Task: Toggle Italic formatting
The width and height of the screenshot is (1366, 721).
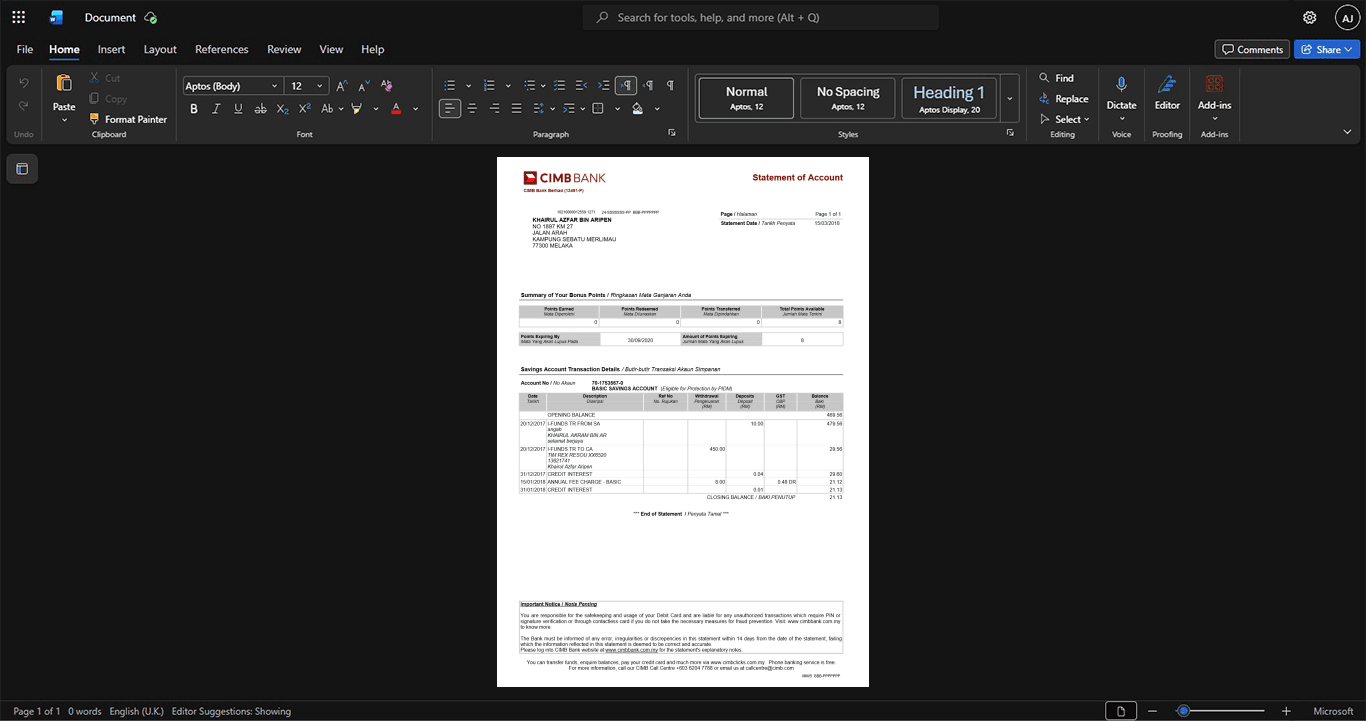Action: [x=216, y=109]
